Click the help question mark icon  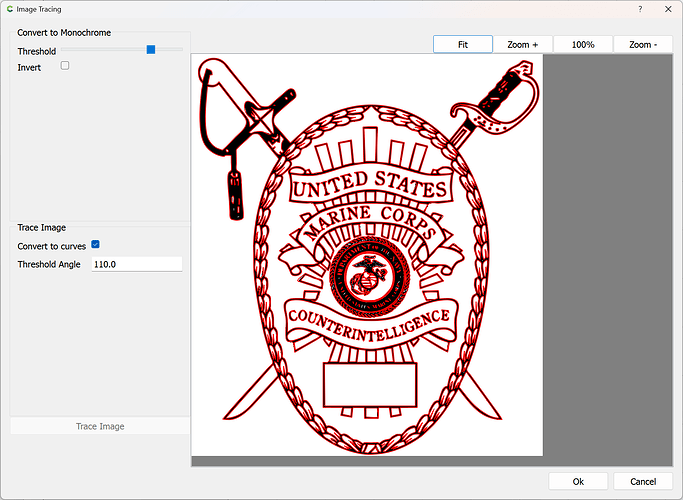click(x=640, y=9)
